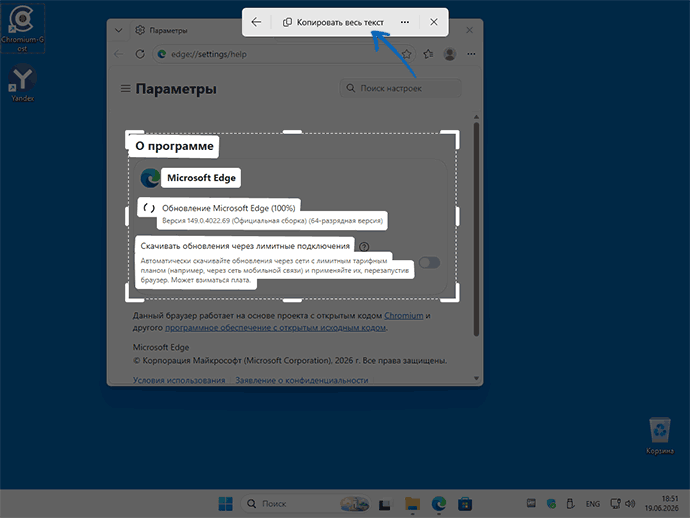This screenshot has width=690, height=518.
Task: Open Условия использования link
Action: [179, 380]
